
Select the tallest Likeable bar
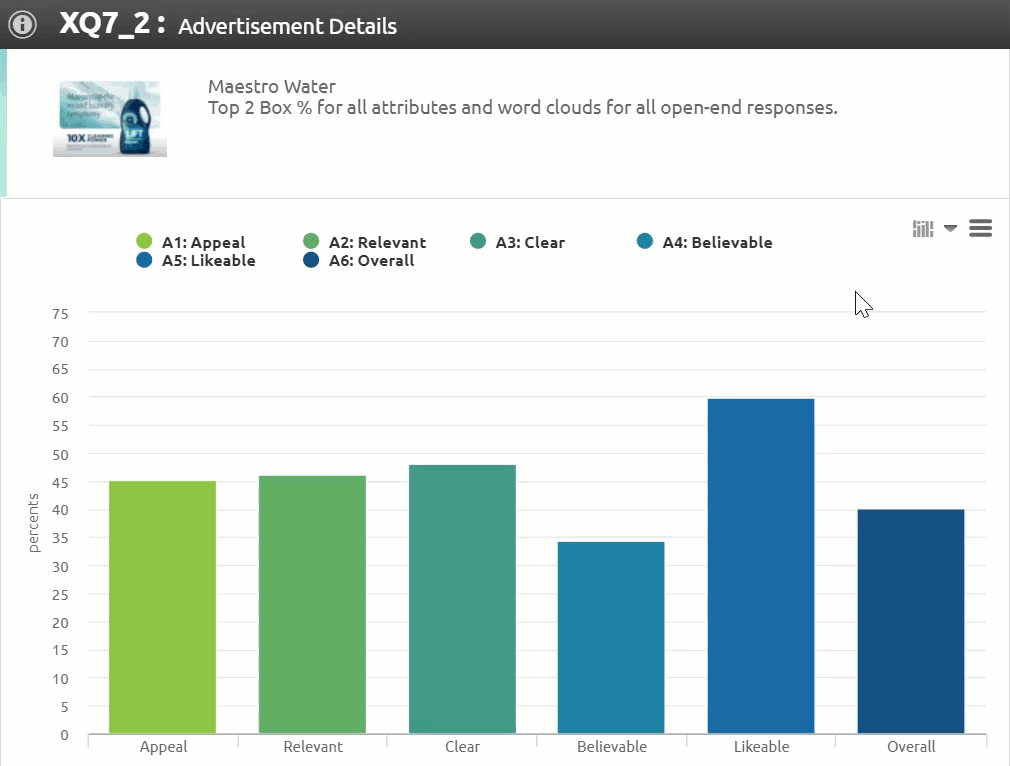point(761,566)
